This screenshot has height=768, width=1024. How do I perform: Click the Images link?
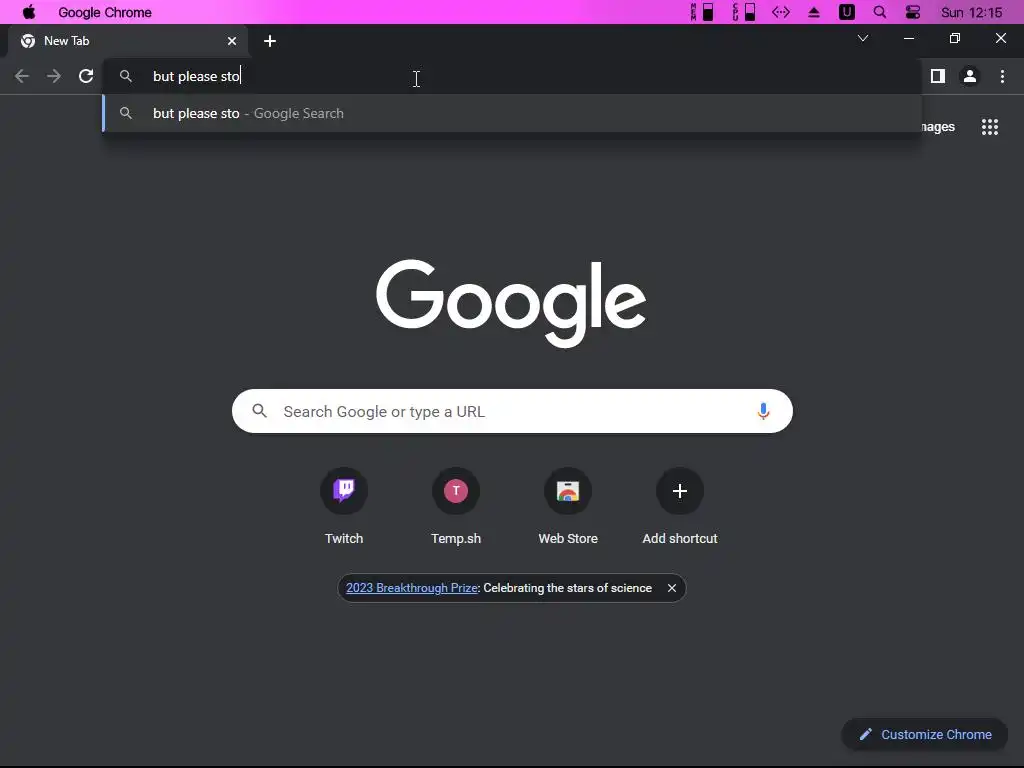point(938,127)
